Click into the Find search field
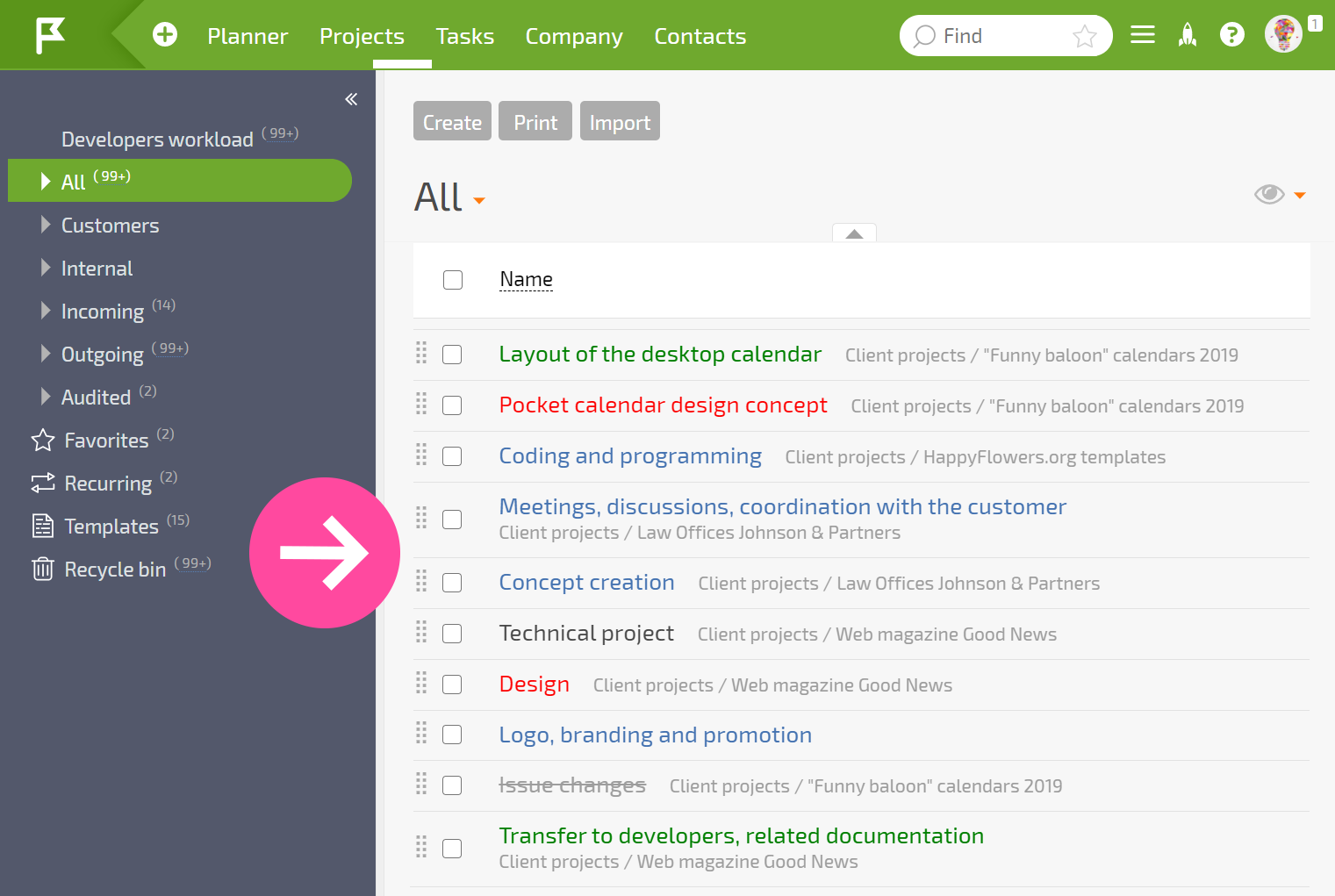This screenshot has height=896, width=1335. click(x=1006, y=36)
